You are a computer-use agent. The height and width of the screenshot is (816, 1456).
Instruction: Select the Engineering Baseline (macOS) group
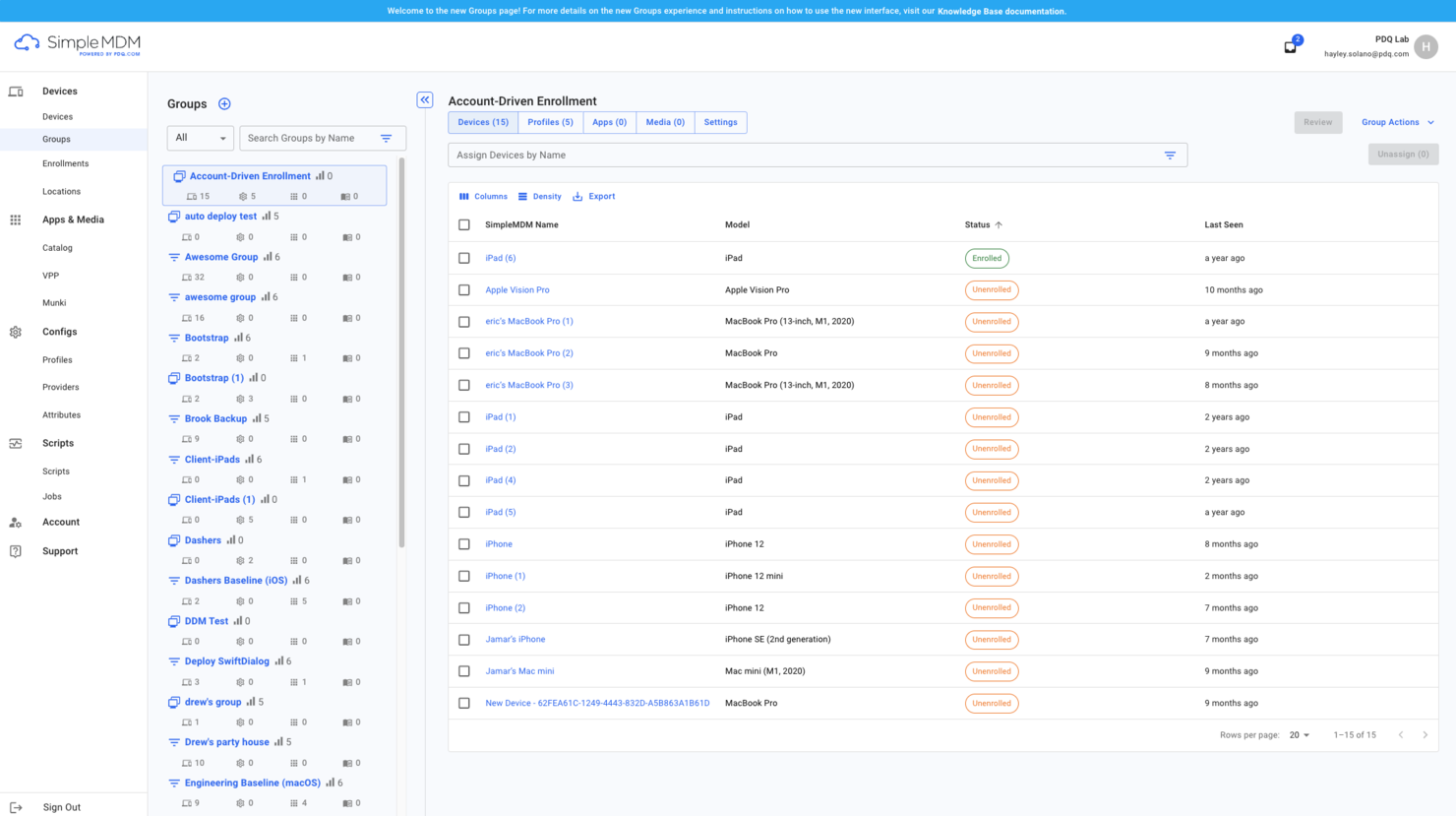click(253, 784)
